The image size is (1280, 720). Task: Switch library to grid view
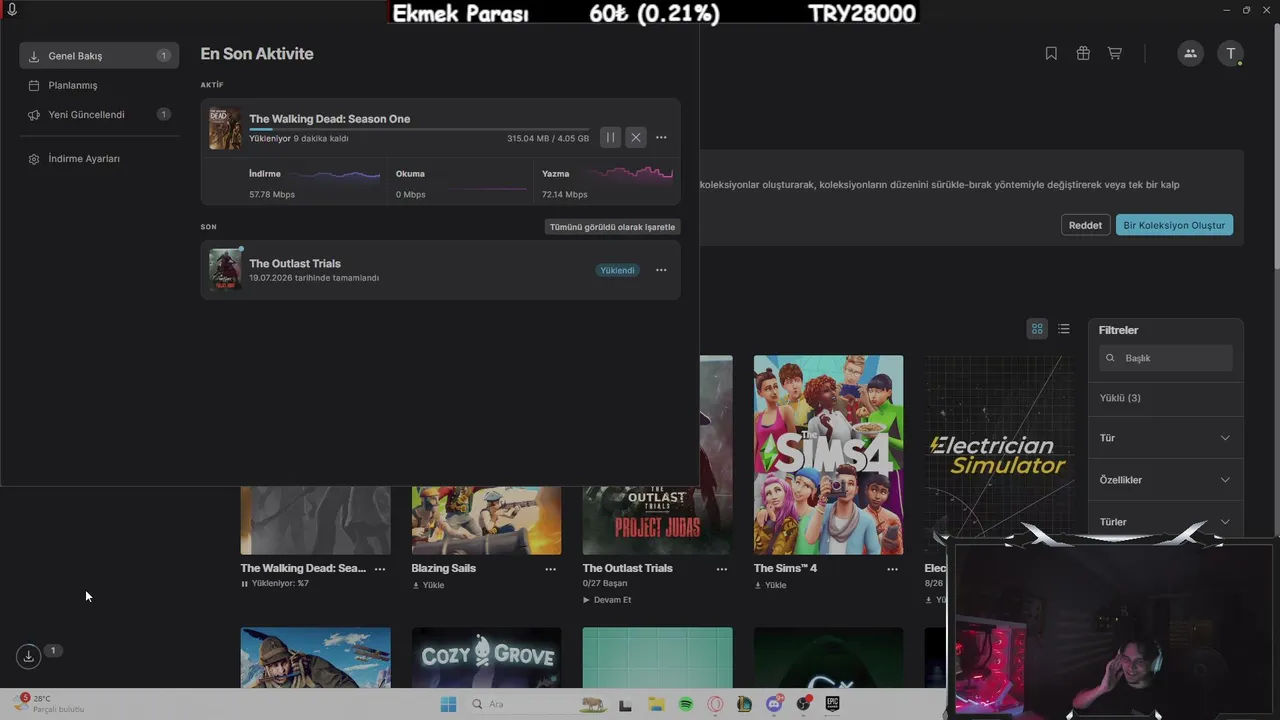coord(1037,329)
